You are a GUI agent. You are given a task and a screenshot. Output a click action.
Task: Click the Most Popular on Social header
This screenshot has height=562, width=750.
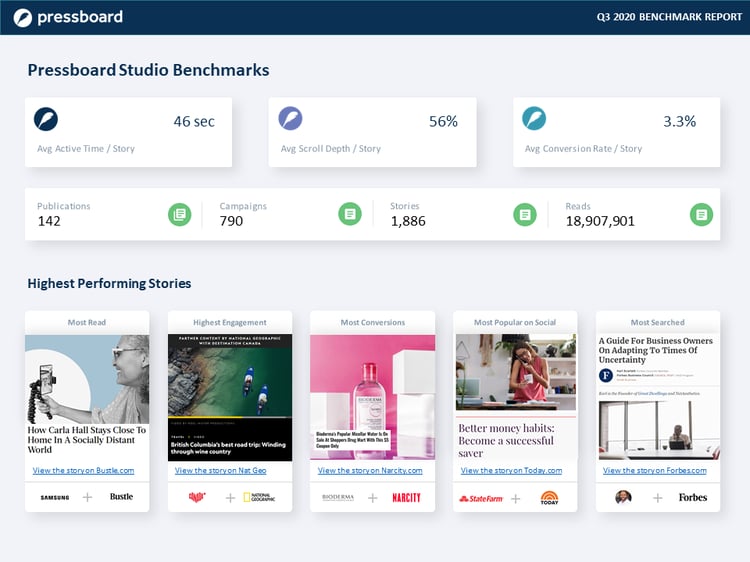(515, 322)
